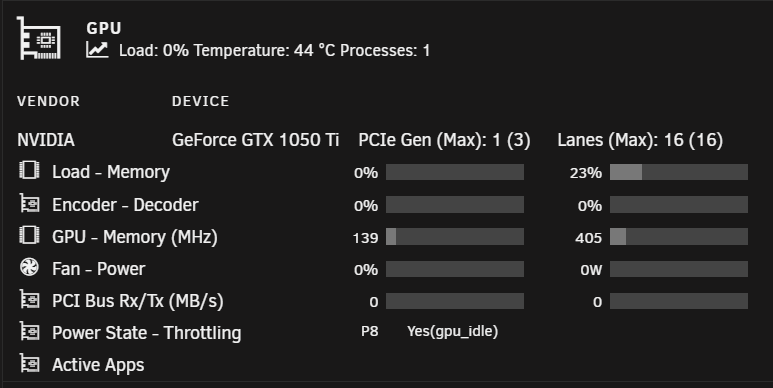Click the Lanes (Max): 16 (16) text
Image resolution: width=773 pixels, height=388 pixels.
pyautogui.click(x=640, y=140)
